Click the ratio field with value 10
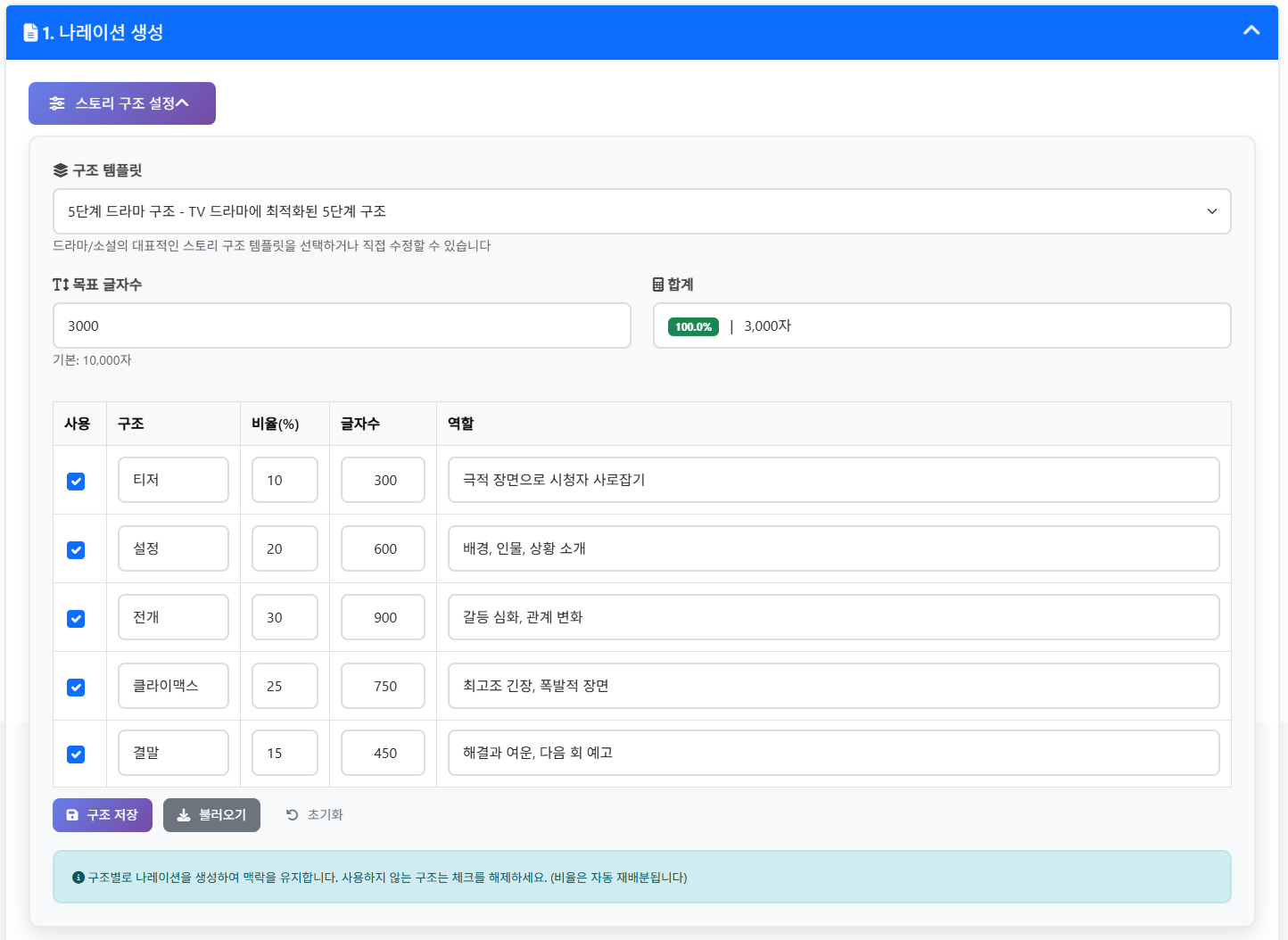The height and width of the screenshot is (940, 1288). (285, 480)
